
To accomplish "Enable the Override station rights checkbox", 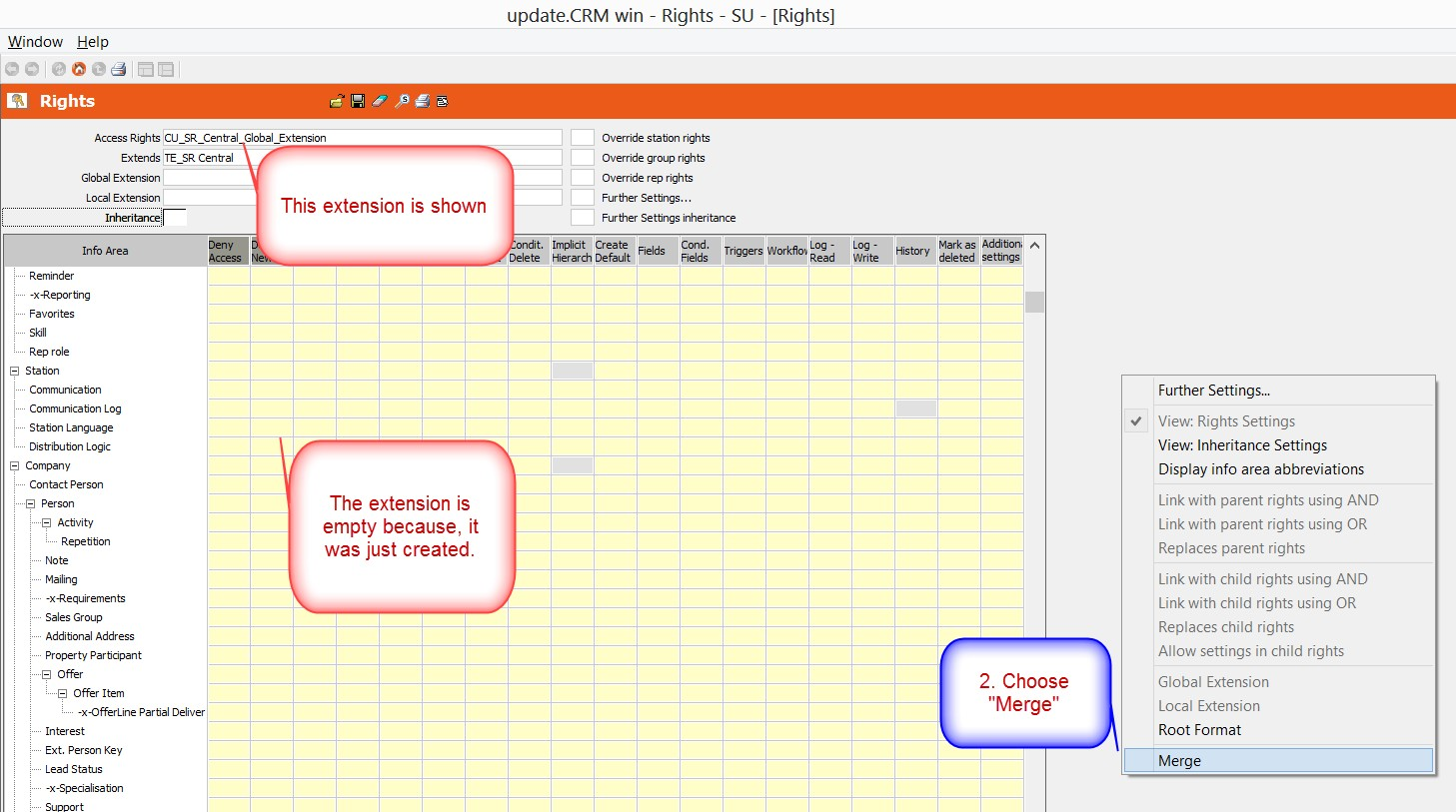I will tap(583, 138).
